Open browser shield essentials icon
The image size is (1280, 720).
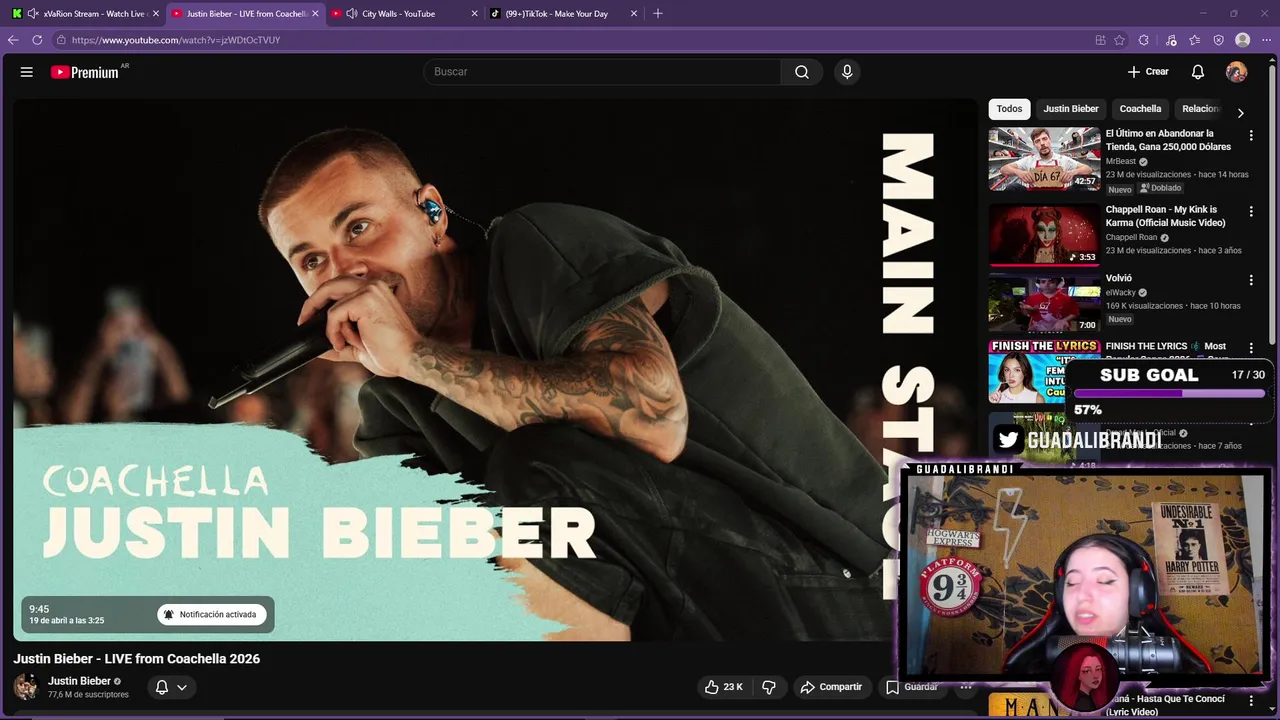click(1219, 40)
